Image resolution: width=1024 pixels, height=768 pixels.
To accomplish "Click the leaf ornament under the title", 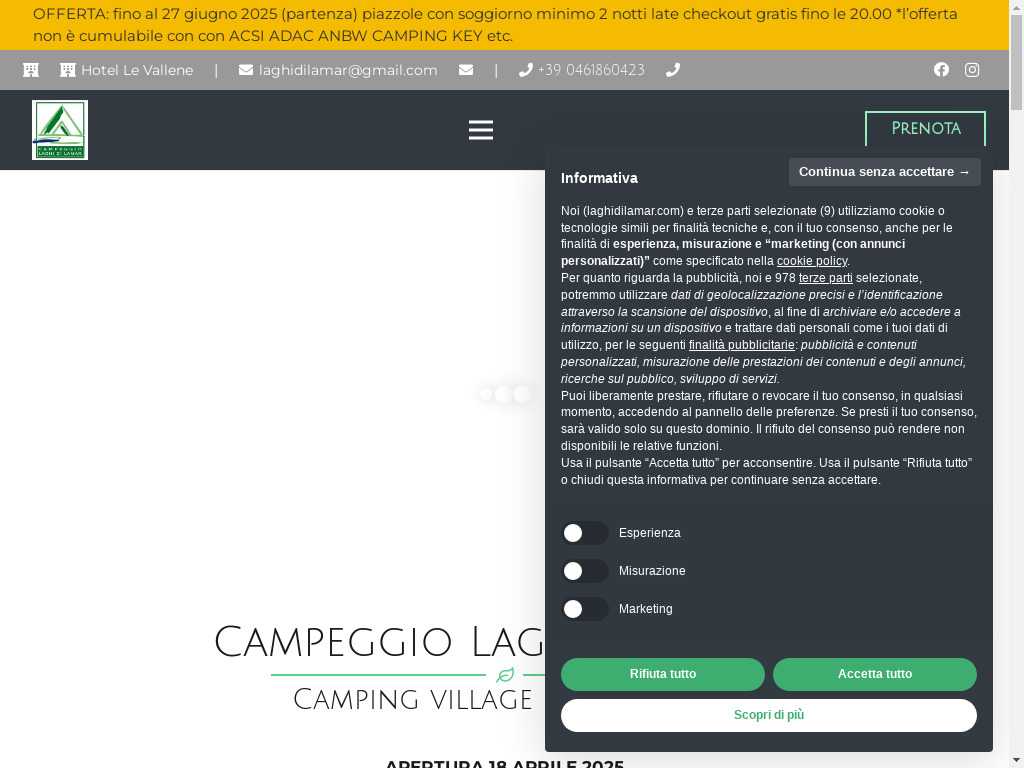I will [x=505, y=675].
